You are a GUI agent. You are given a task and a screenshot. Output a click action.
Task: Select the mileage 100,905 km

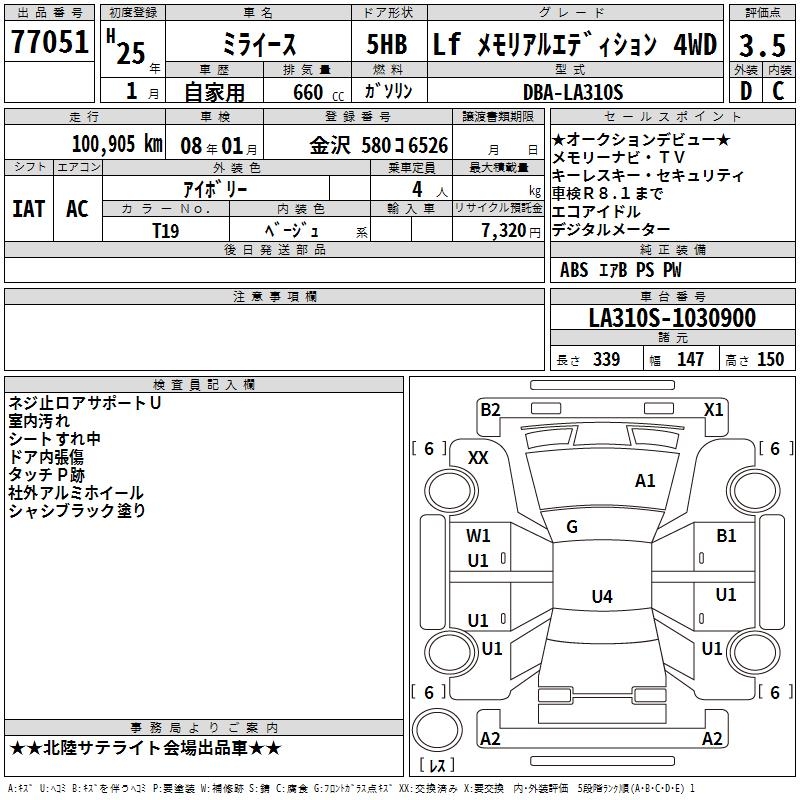coord(117,144)
